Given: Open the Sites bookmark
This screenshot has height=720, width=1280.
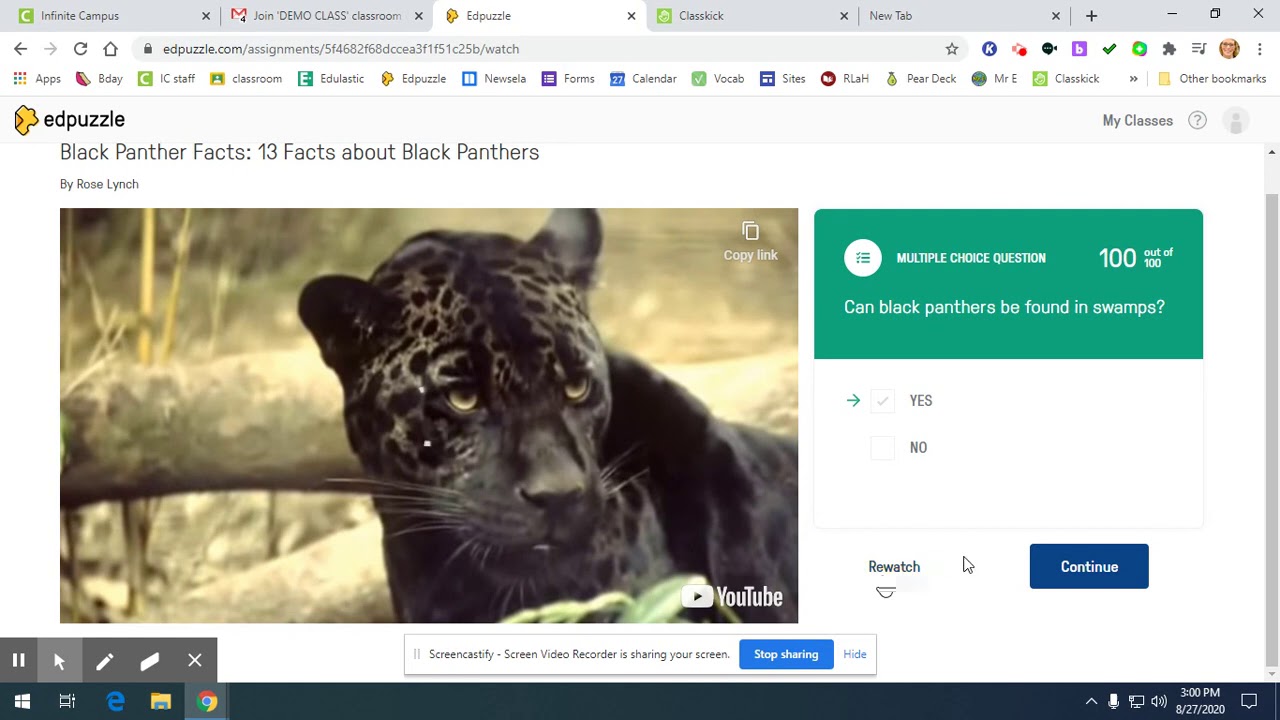Looking at the screenshot, I should tap(783, 78).
